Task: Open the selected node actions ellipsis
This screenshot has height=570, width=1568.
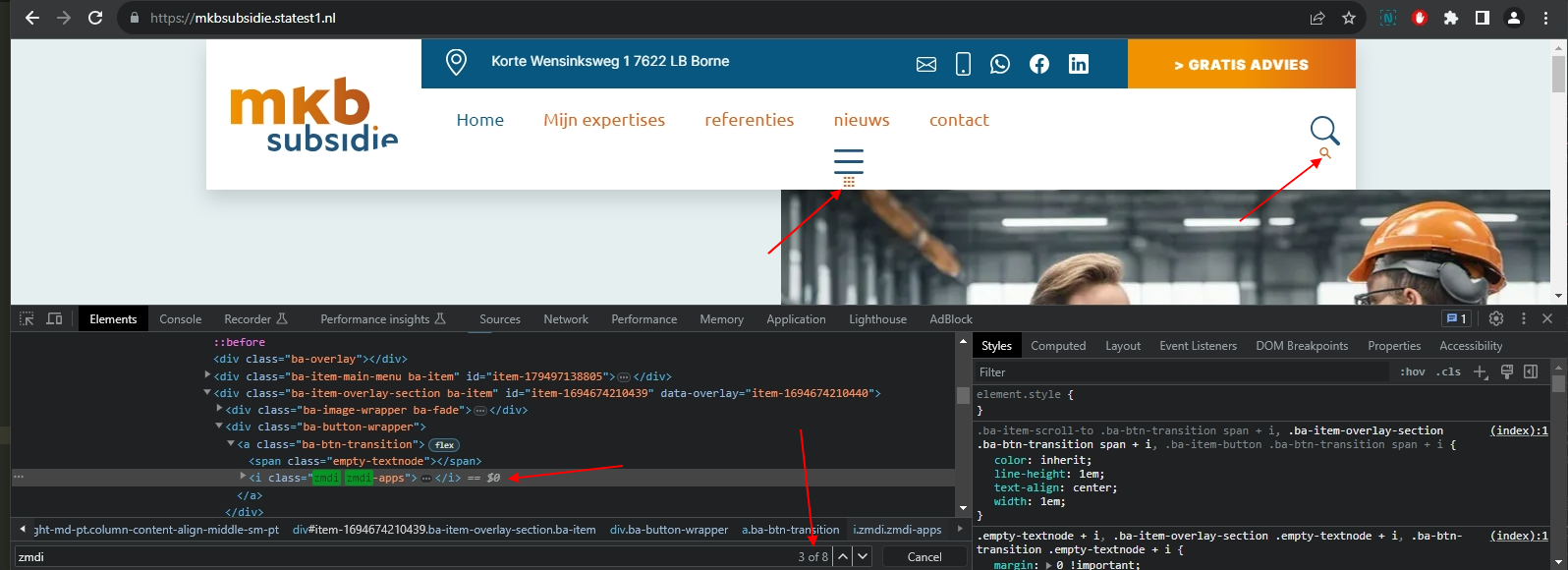Action: (18, 477)
